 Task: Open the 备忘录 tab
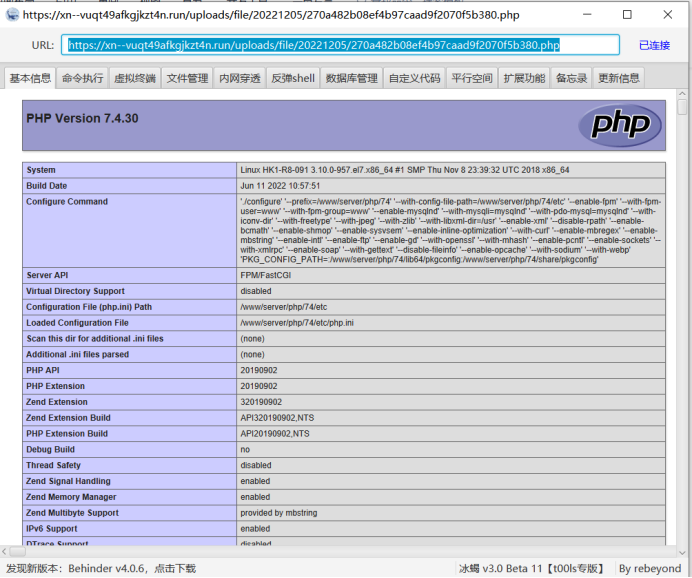572,78
